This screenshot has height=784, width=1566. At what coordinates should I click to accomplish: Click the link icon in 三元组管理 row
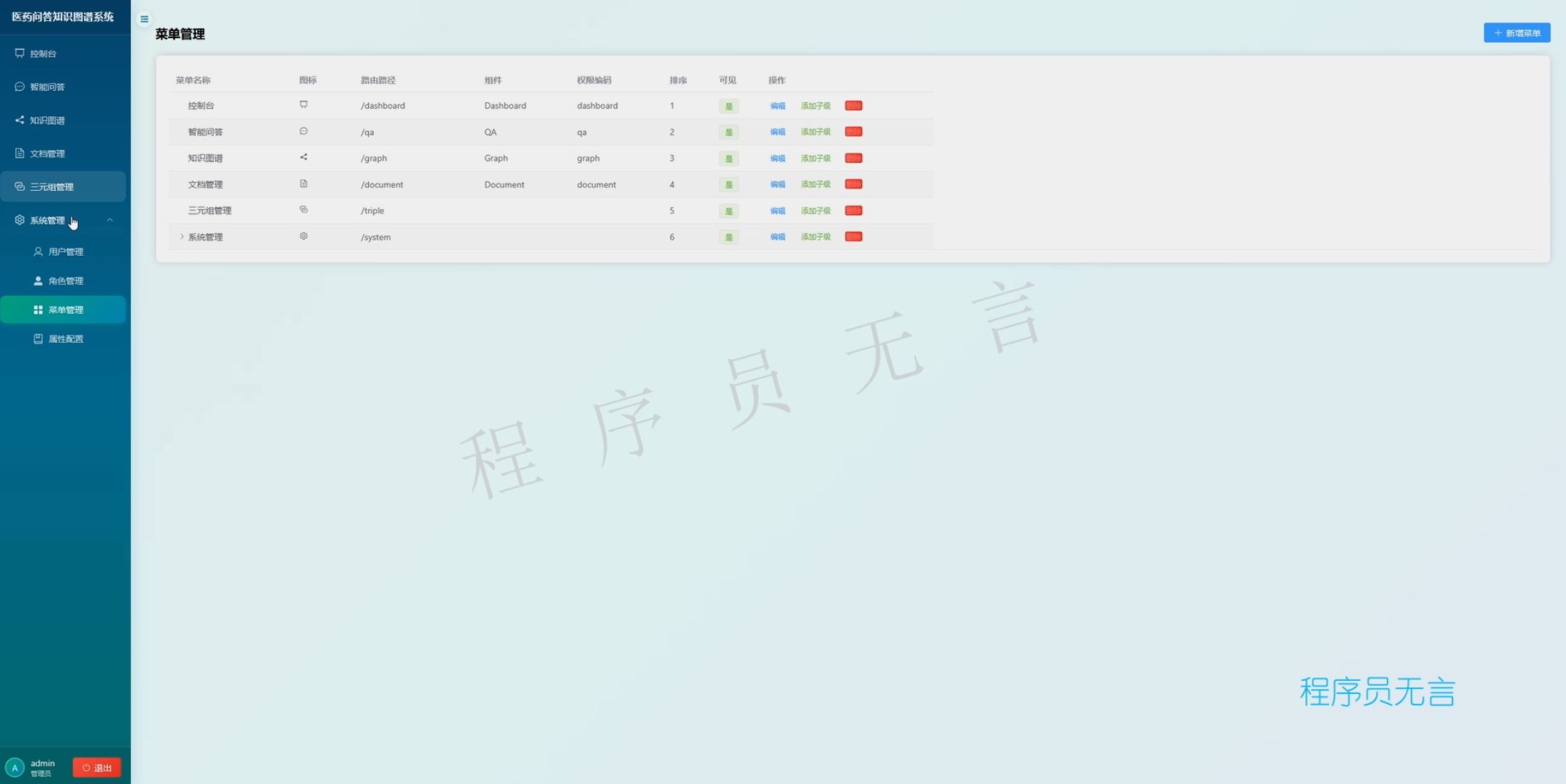tap(303, 210)
